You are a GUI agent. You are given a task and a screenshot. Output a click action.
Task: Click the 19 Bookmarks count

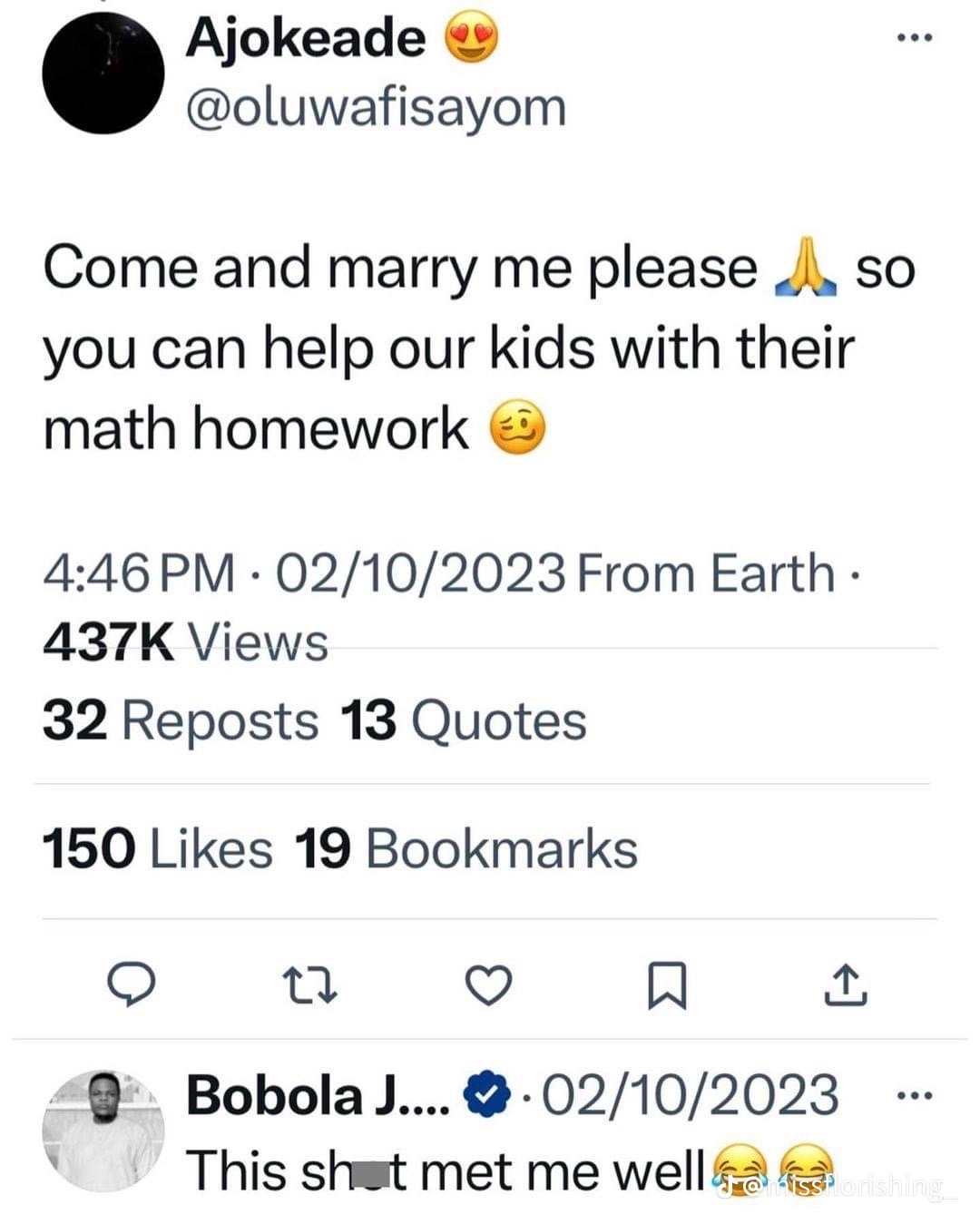(466, 849)
